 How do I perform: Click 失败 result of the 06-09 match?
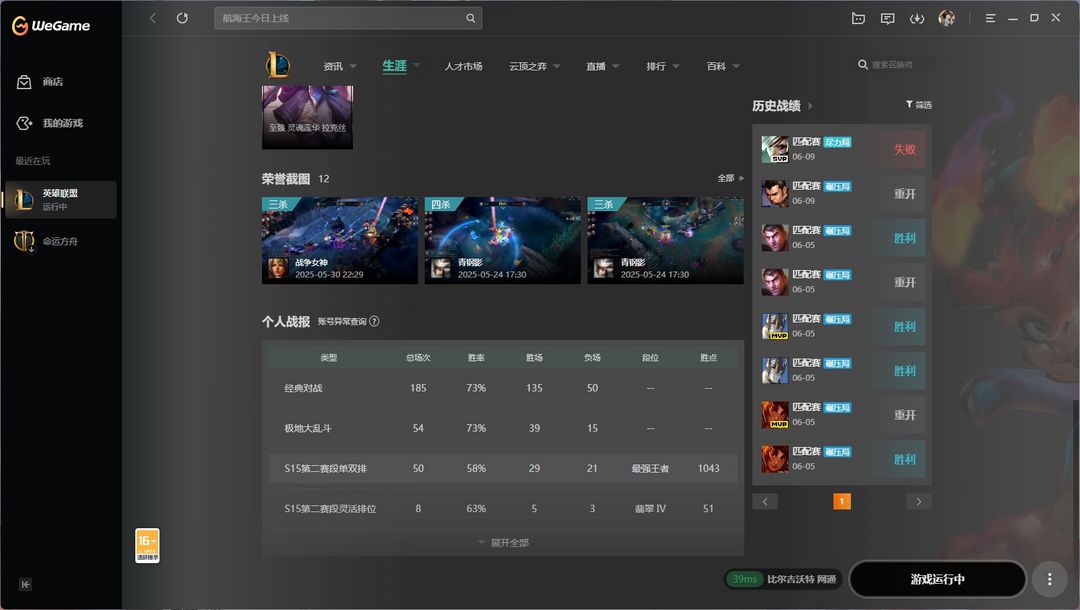point(904,149)
